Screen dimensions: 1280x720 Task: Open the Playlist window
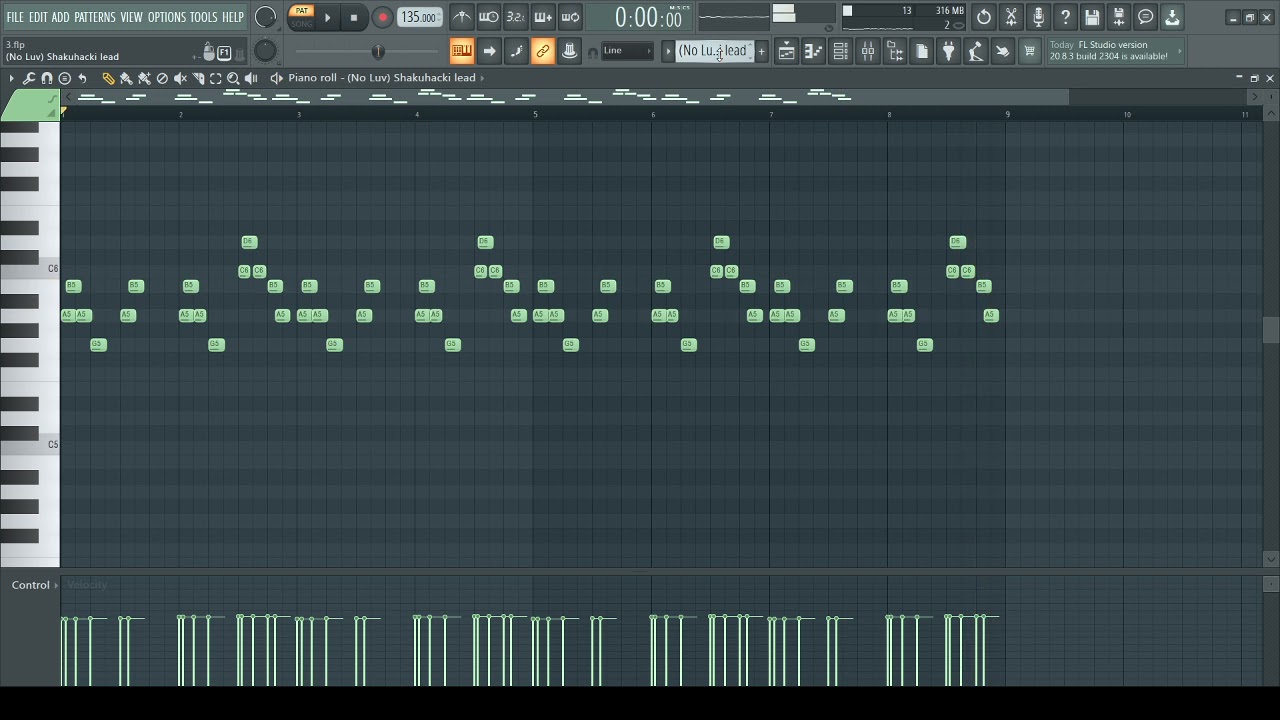point(787,51)
